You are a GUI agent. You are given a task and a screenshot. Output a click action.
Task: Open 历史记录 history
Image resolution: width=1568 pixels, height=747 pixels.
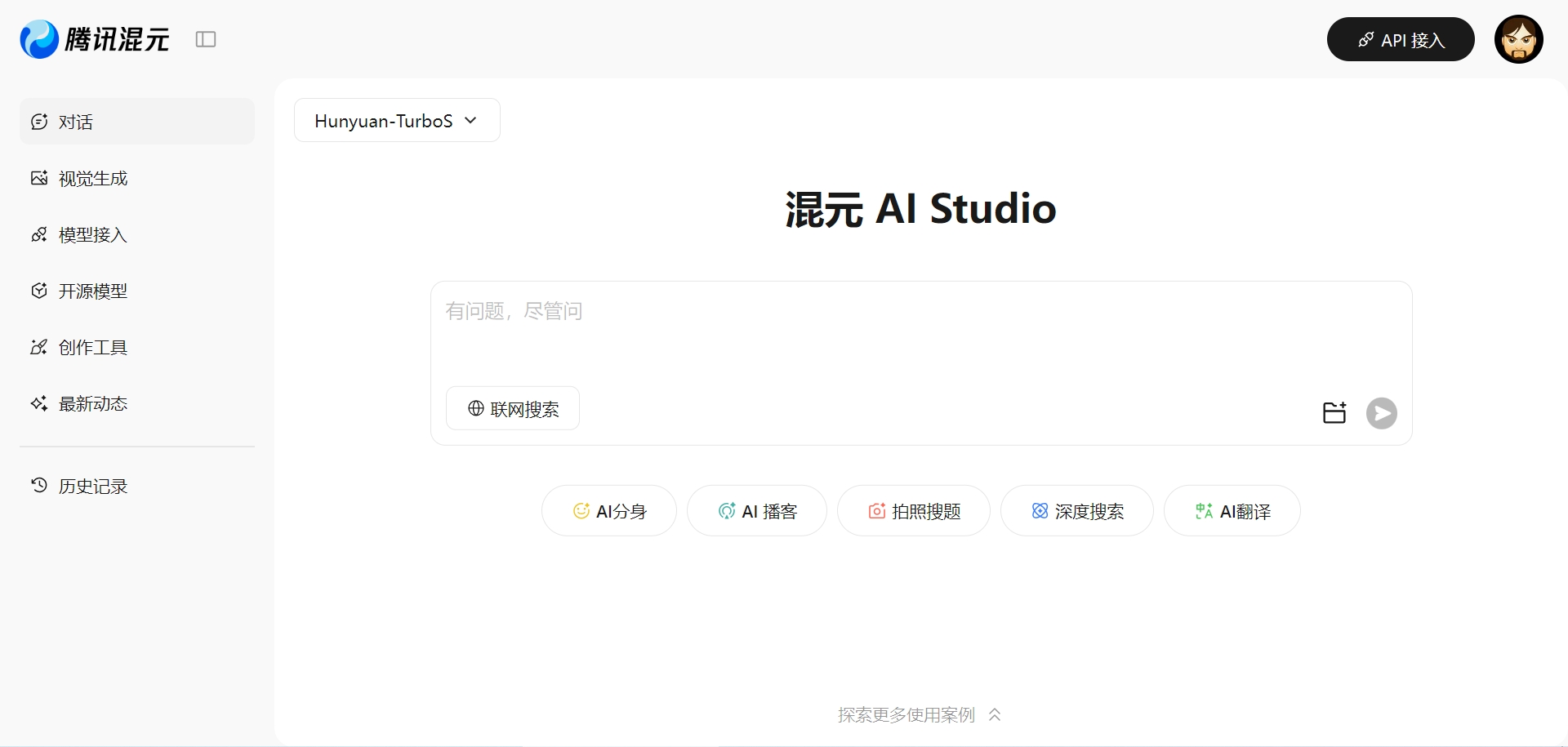137,486
